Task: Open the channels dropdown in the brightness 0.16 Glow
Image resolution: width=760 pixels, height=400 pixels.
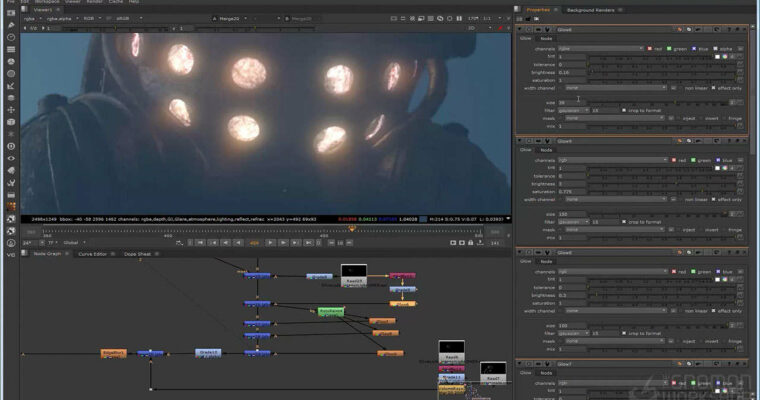Action: [601, 48]
